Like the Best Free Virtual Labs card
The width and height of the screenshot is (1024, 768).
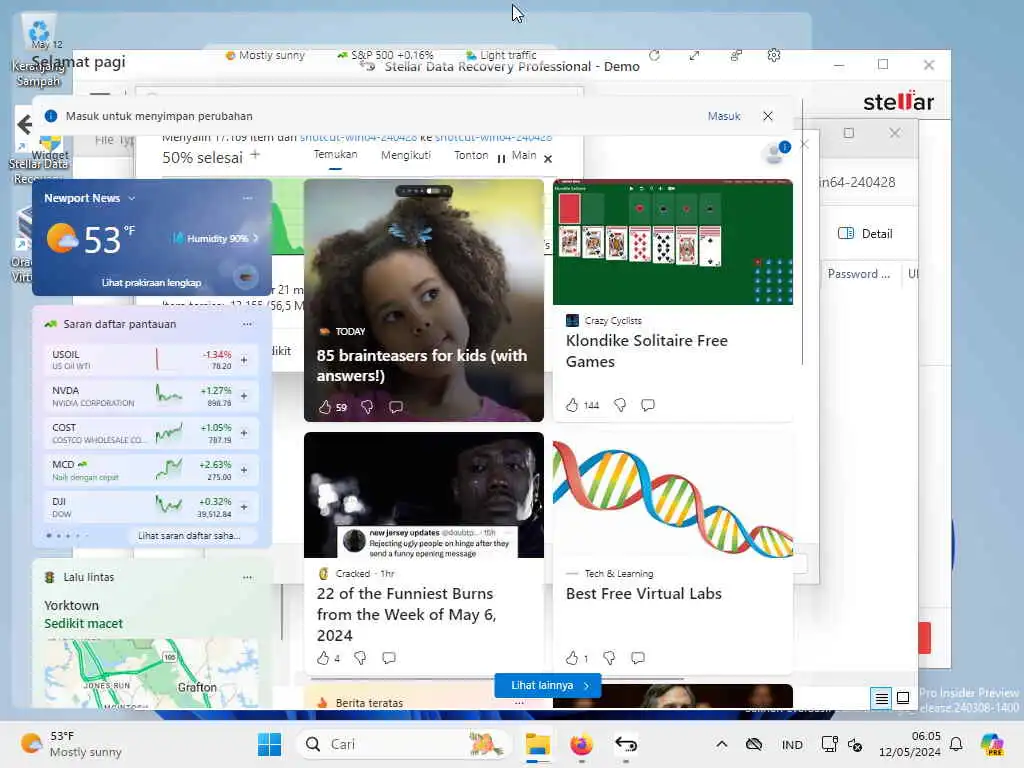coord(572,658)
